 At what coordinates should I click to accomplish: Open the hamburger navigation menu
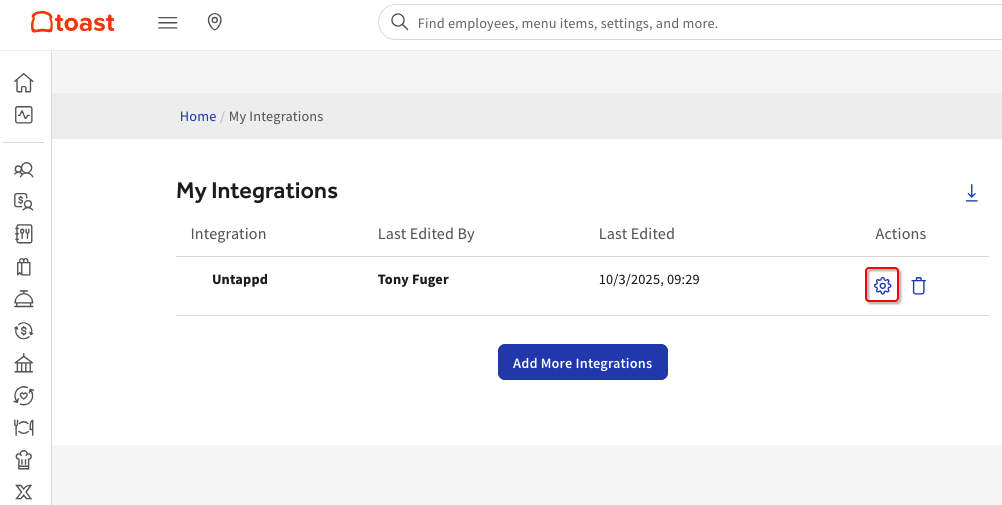(168, 23)
